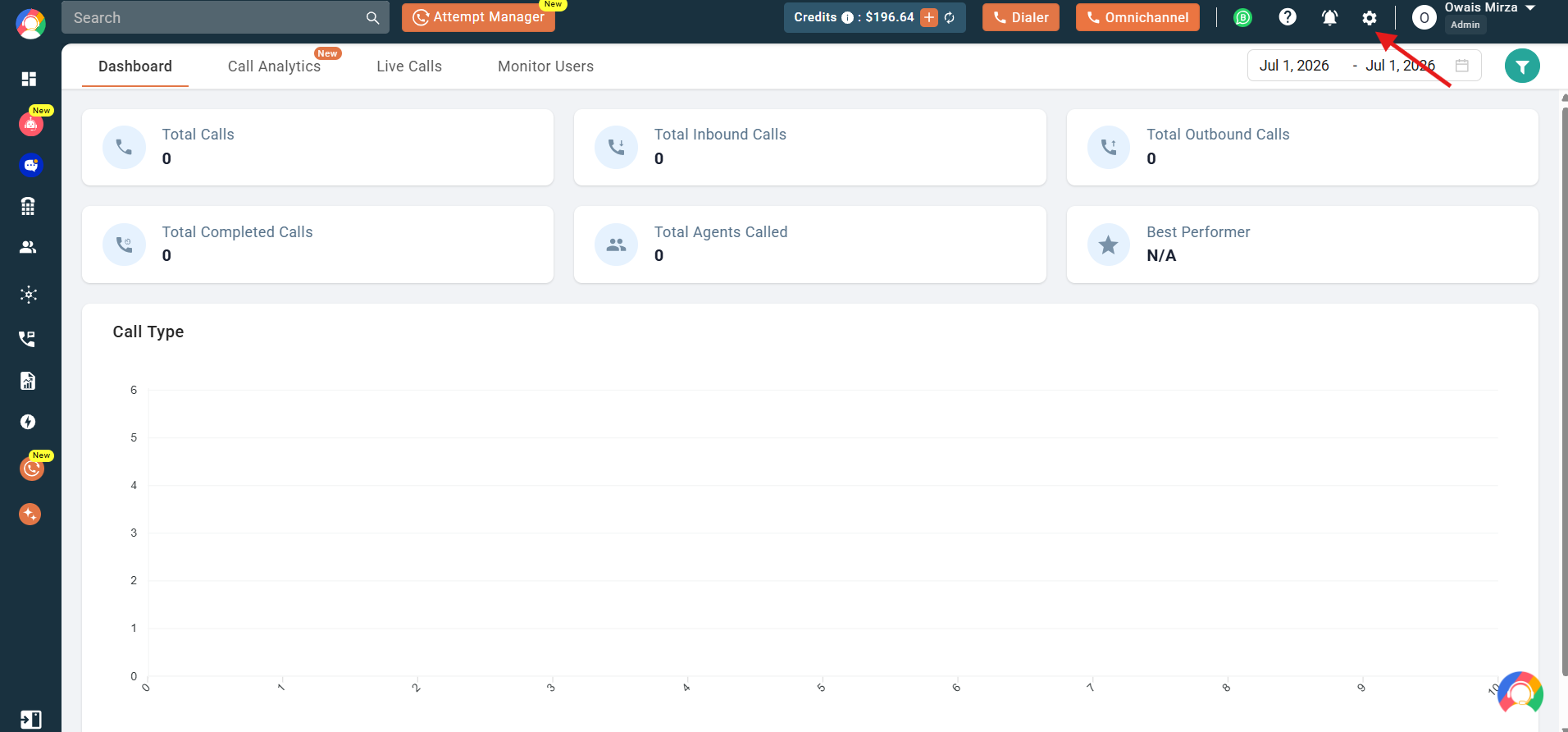Click the Total Agents Called label
The height and width of the screenshot is (732, 1568).
point(721,232)
